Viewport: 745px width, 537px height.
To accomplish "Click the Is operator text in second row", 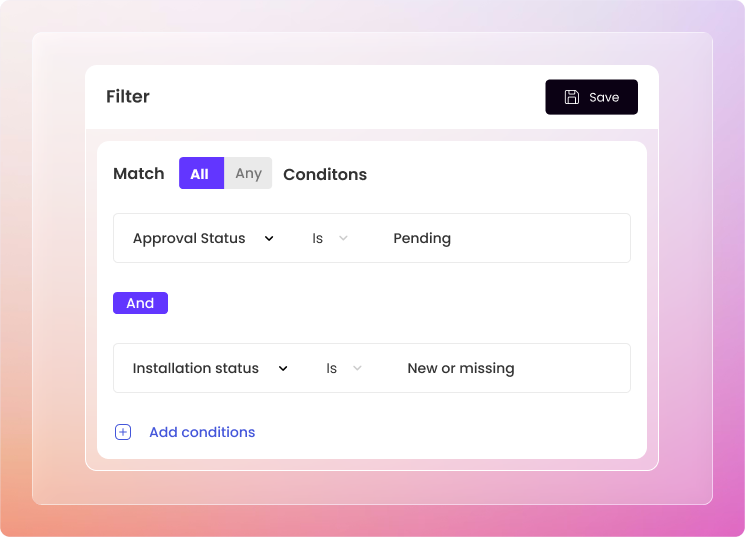I will tap(332, 369).
